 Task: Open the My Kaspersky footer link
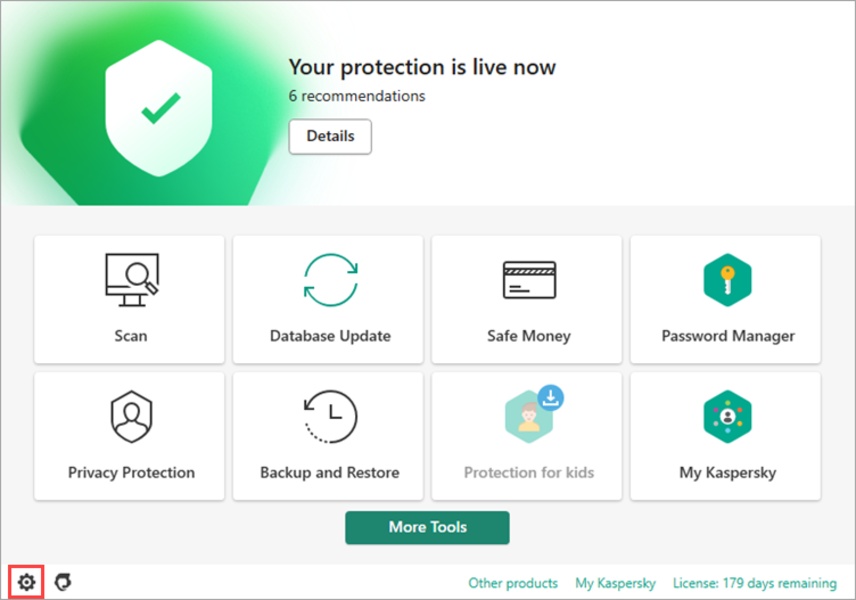[615, 583]
